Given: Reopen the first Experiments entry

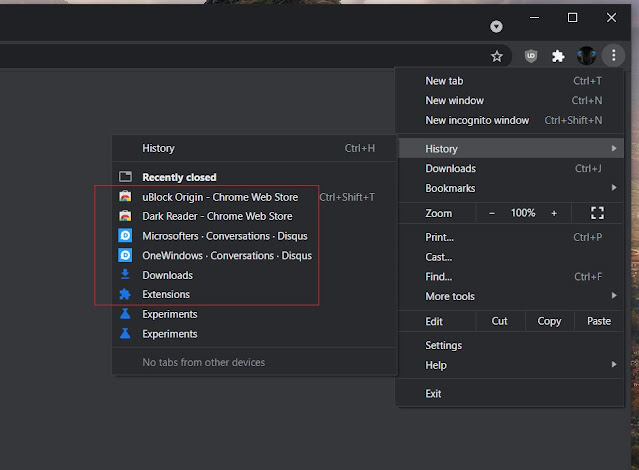Looking at the screenshot, I should point(254,314).
